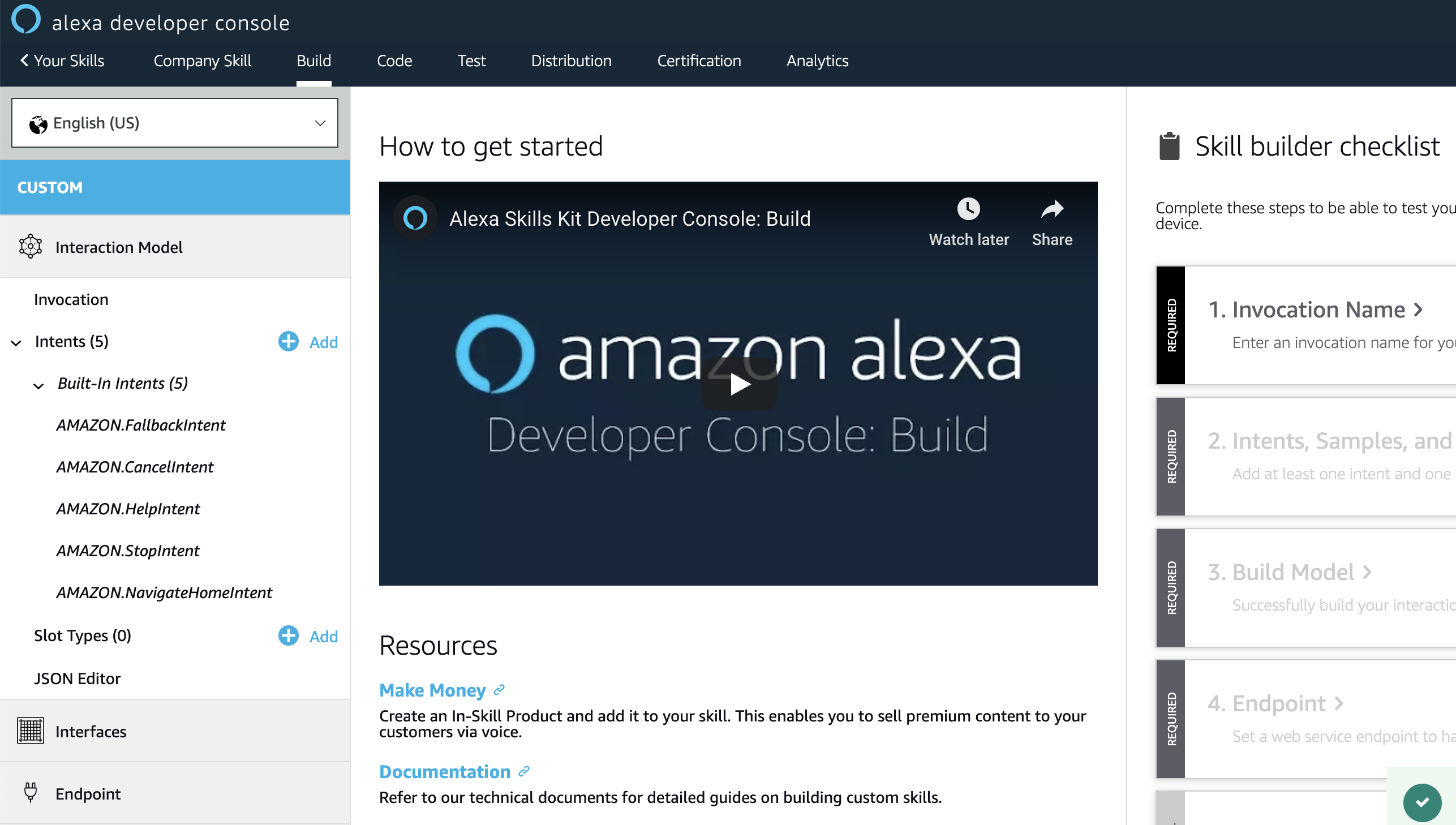
Task: Click the Documentation resource link
Action: click(445, 770)
